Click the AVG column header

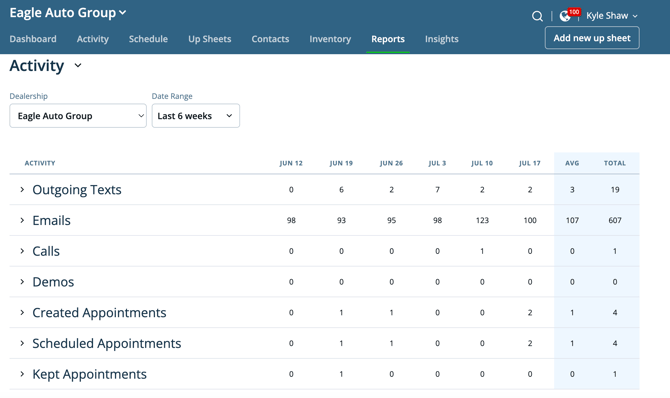click(x=572, y=163)
